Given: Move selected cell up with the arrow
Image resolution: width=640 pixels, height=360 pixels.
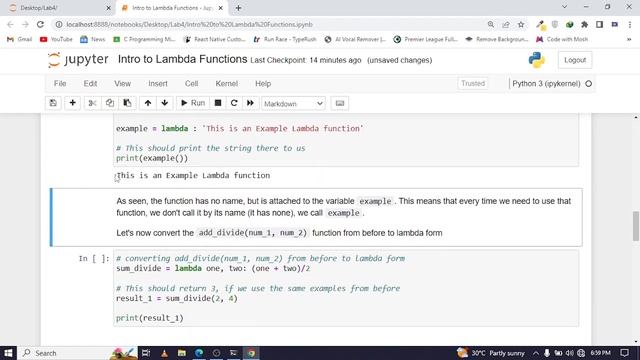Looking at the screenshot, I should [148, 103].
